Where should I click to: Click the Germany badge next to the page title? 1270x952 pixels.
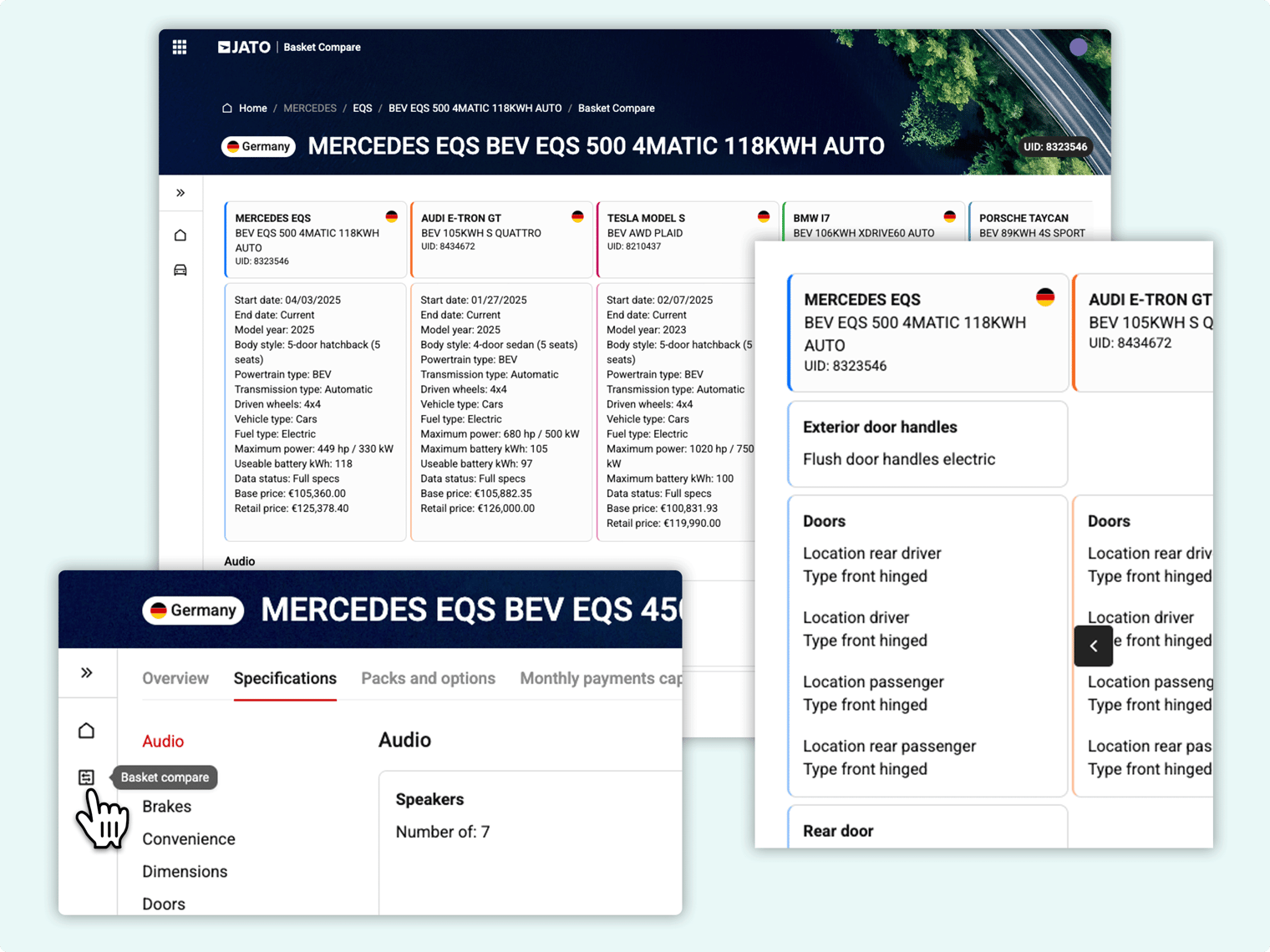[257, 146]
